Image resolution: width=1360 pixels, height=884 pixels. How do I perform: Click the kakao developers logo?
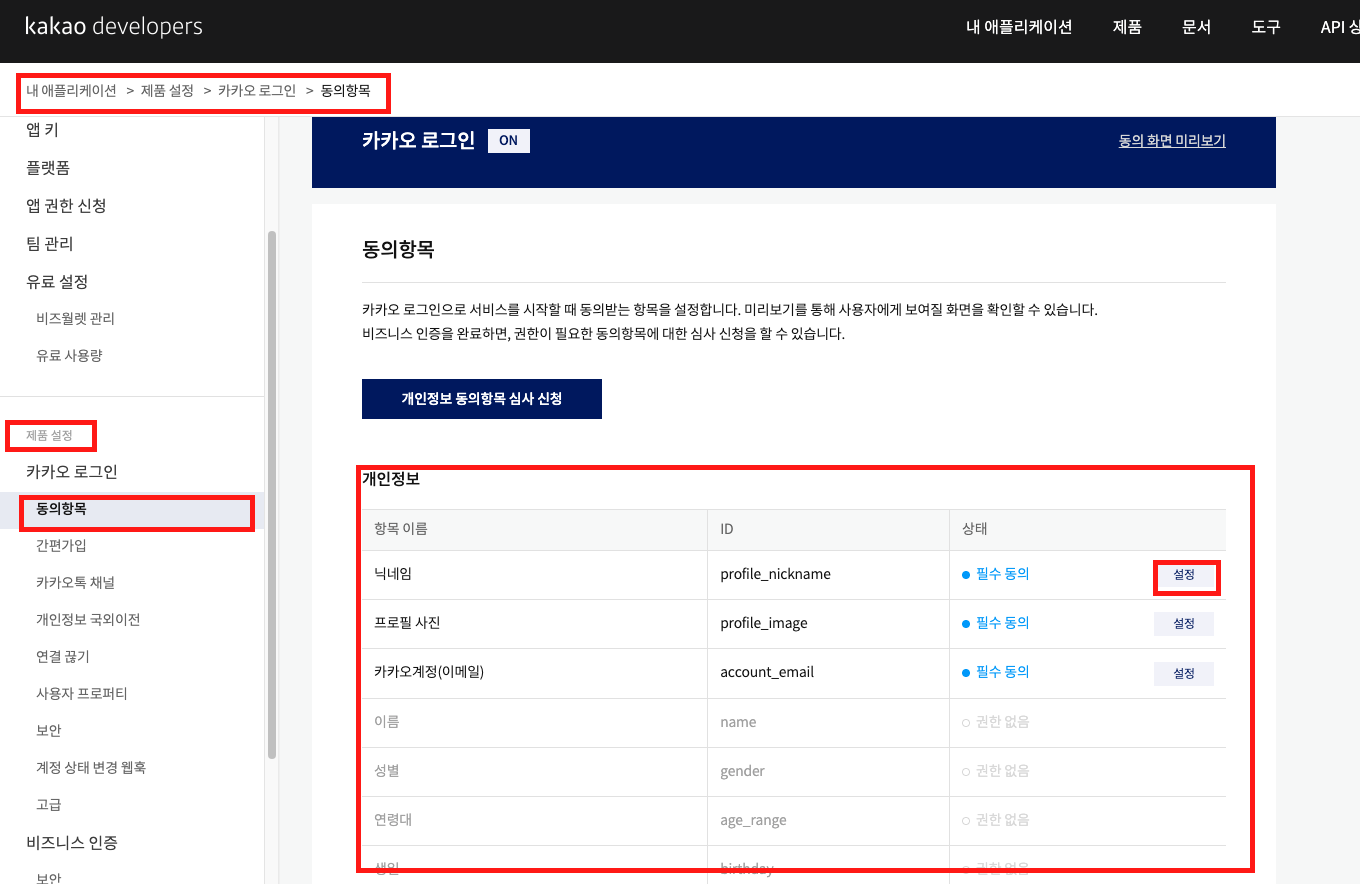coord(114,27)
